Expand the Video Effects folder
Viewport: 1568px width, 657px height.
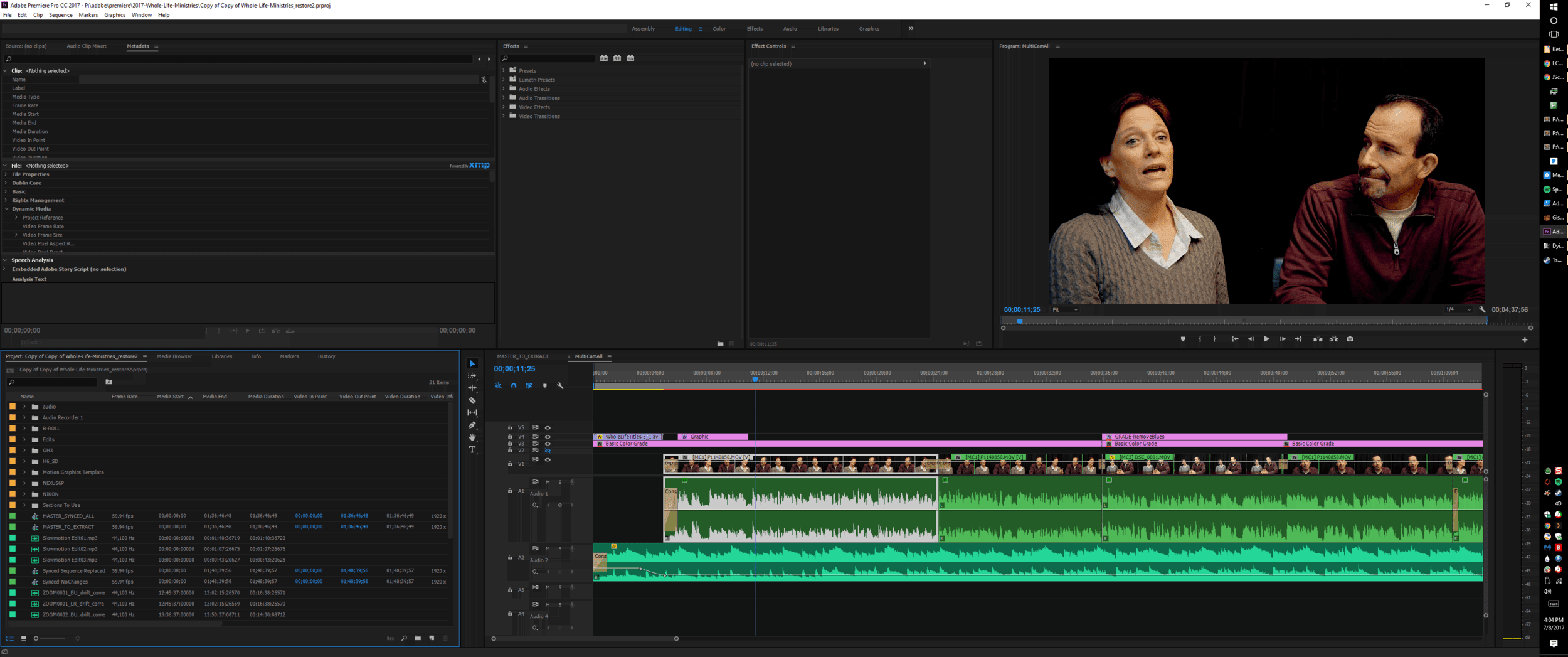click(x=504, y=107)
